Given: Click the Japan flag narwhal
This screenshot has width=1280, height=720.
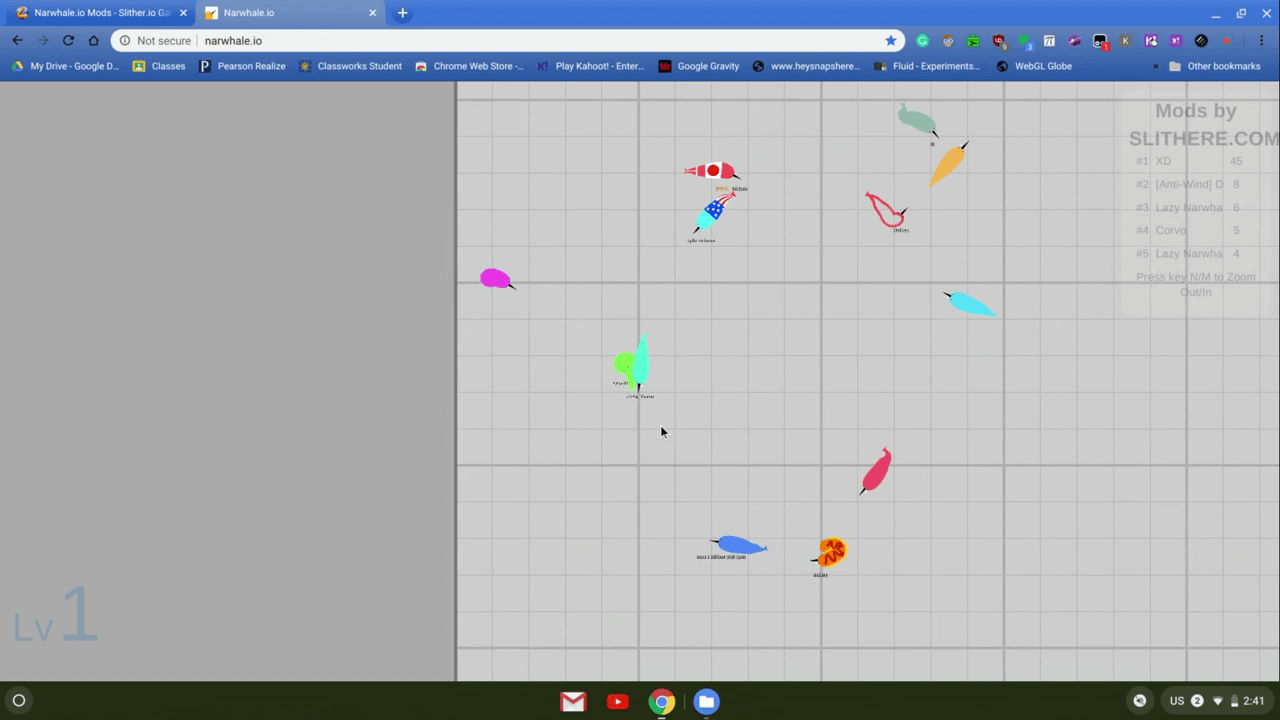Looking at the screenshot, I should pos(712,171).
